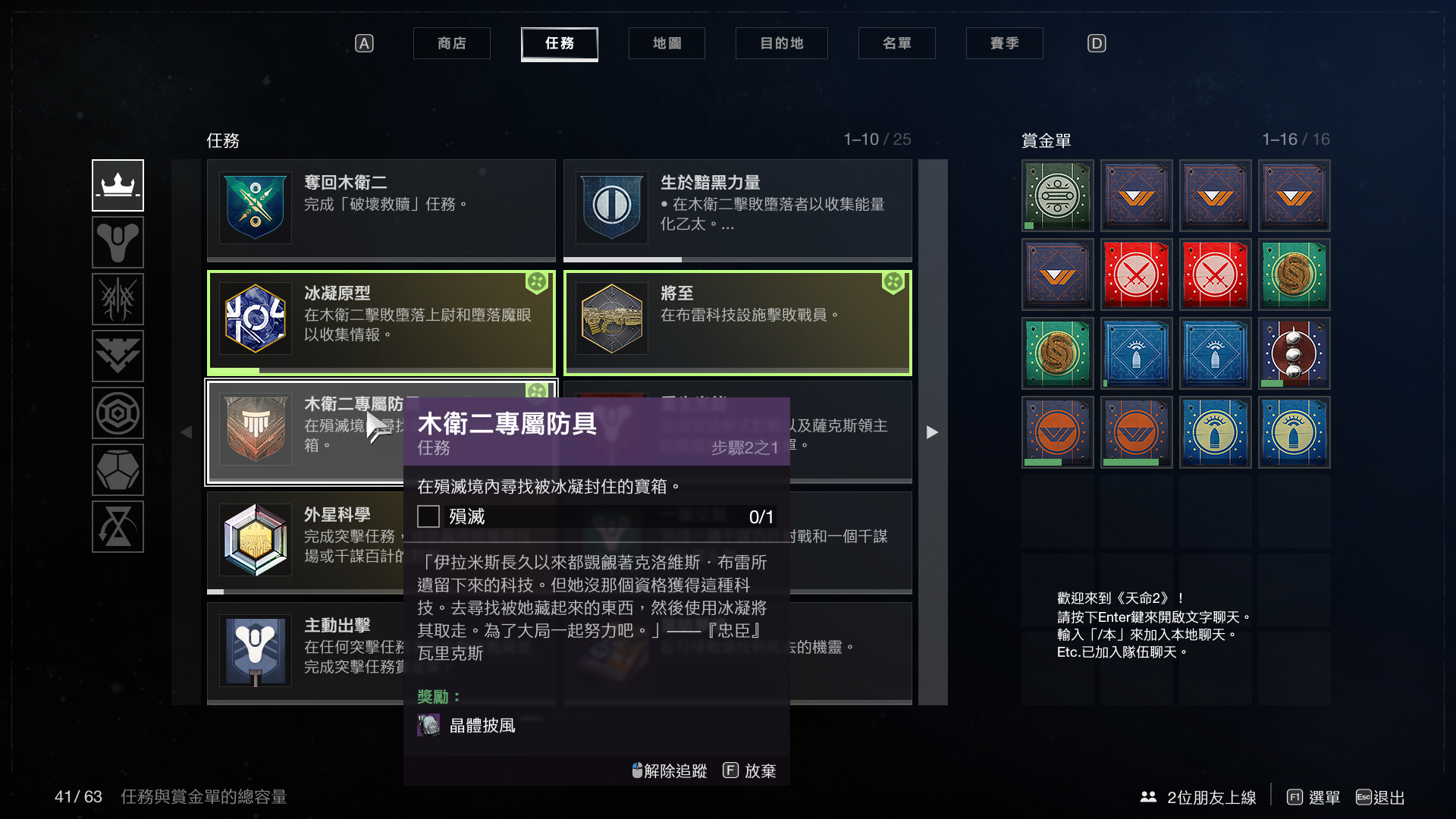This screenshot has width=1456, height=819.
Task: Go to next quest page arrow
Action: point(933,432)
